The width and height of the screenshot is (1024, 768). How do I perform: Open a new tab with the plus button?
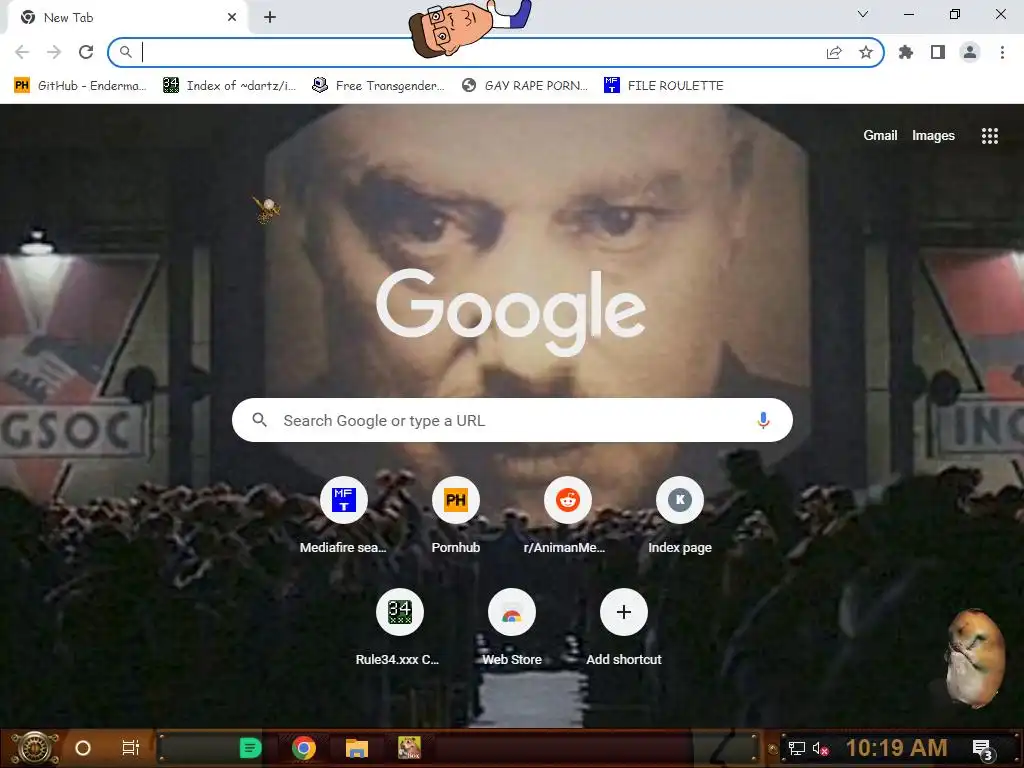pos(270,17)
